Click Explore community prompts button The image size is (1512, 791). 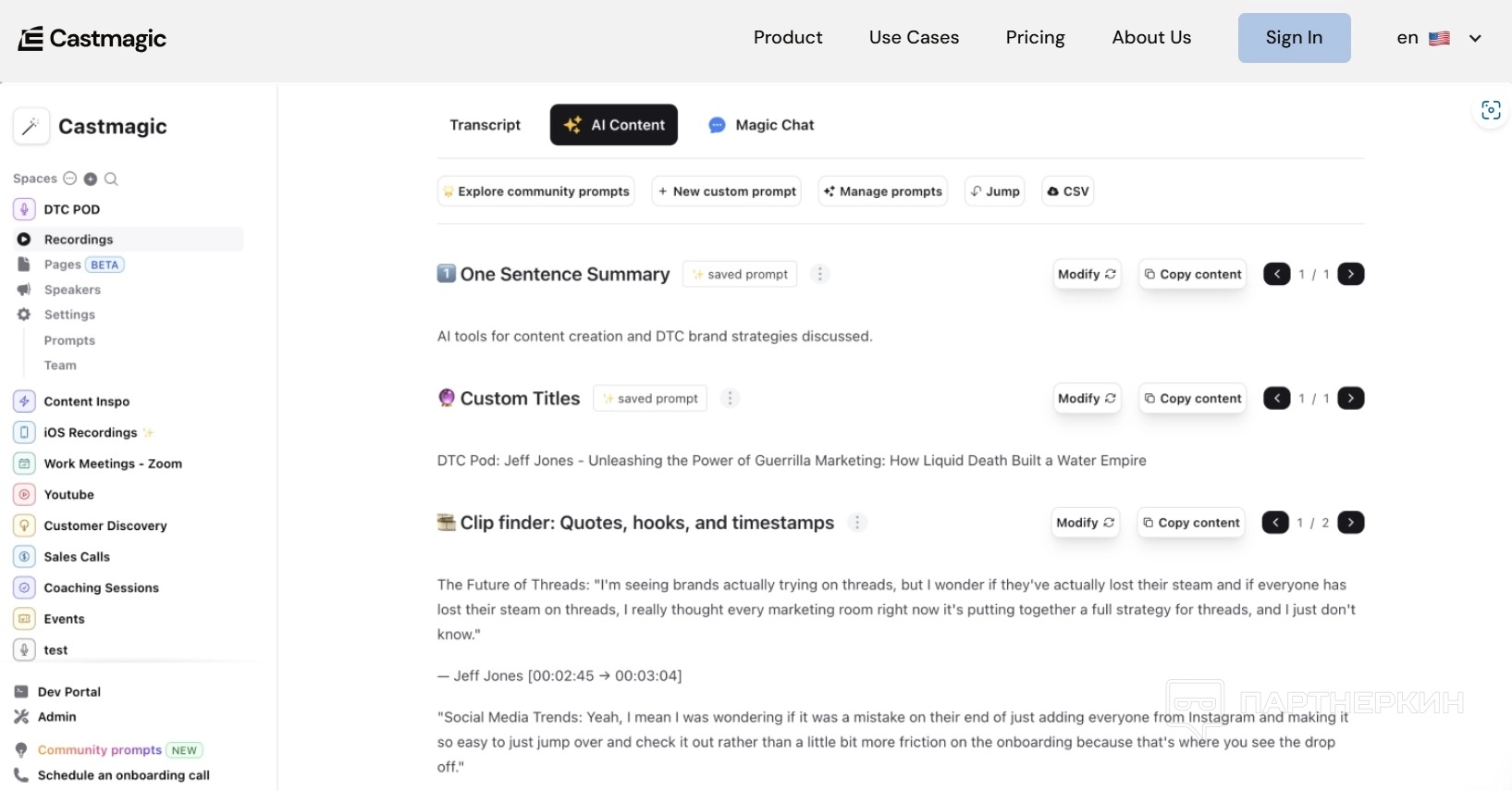[535, 192]
